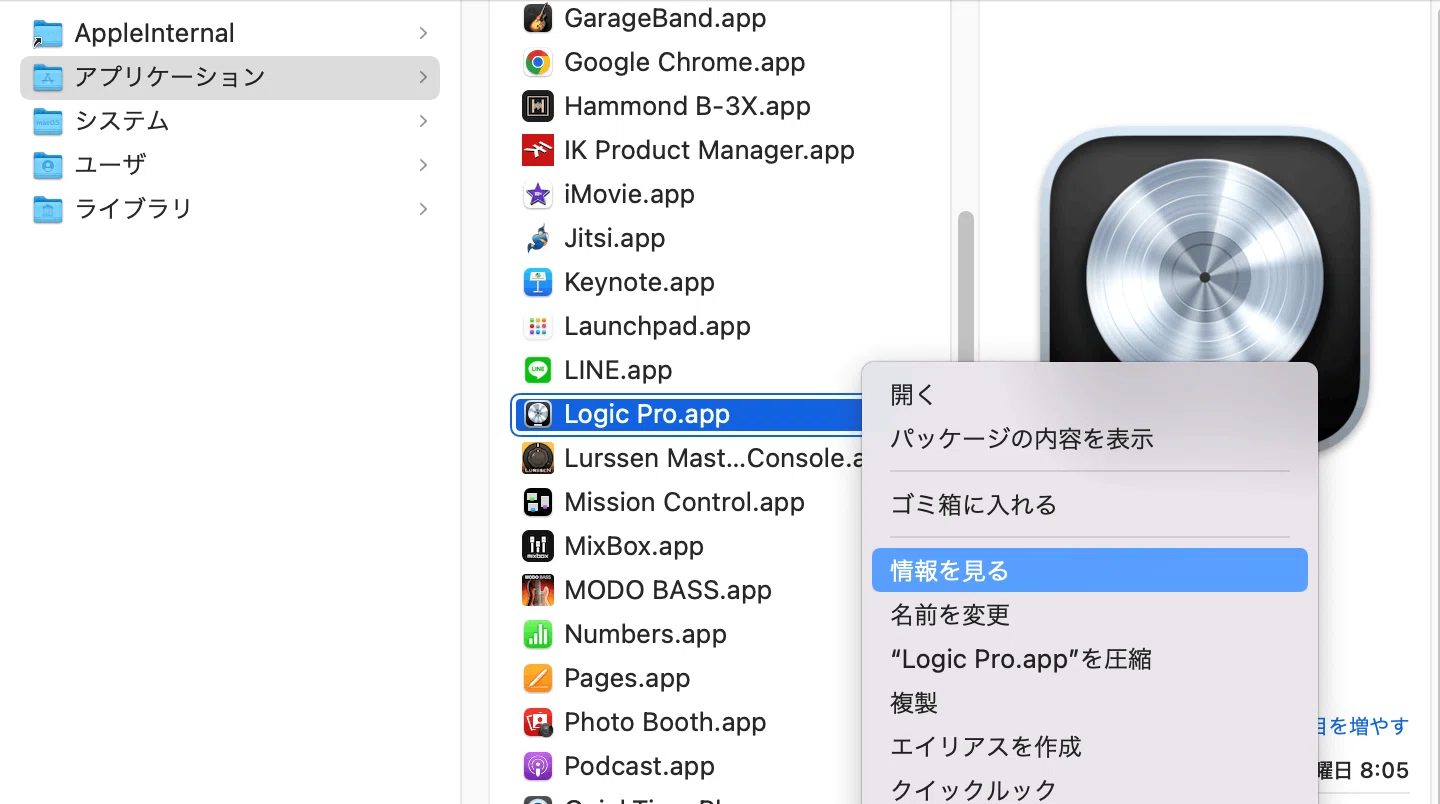Select the GarageBand.app file name
The image size is (1440, 804).
pyautogui.click(x=665, y=18)
